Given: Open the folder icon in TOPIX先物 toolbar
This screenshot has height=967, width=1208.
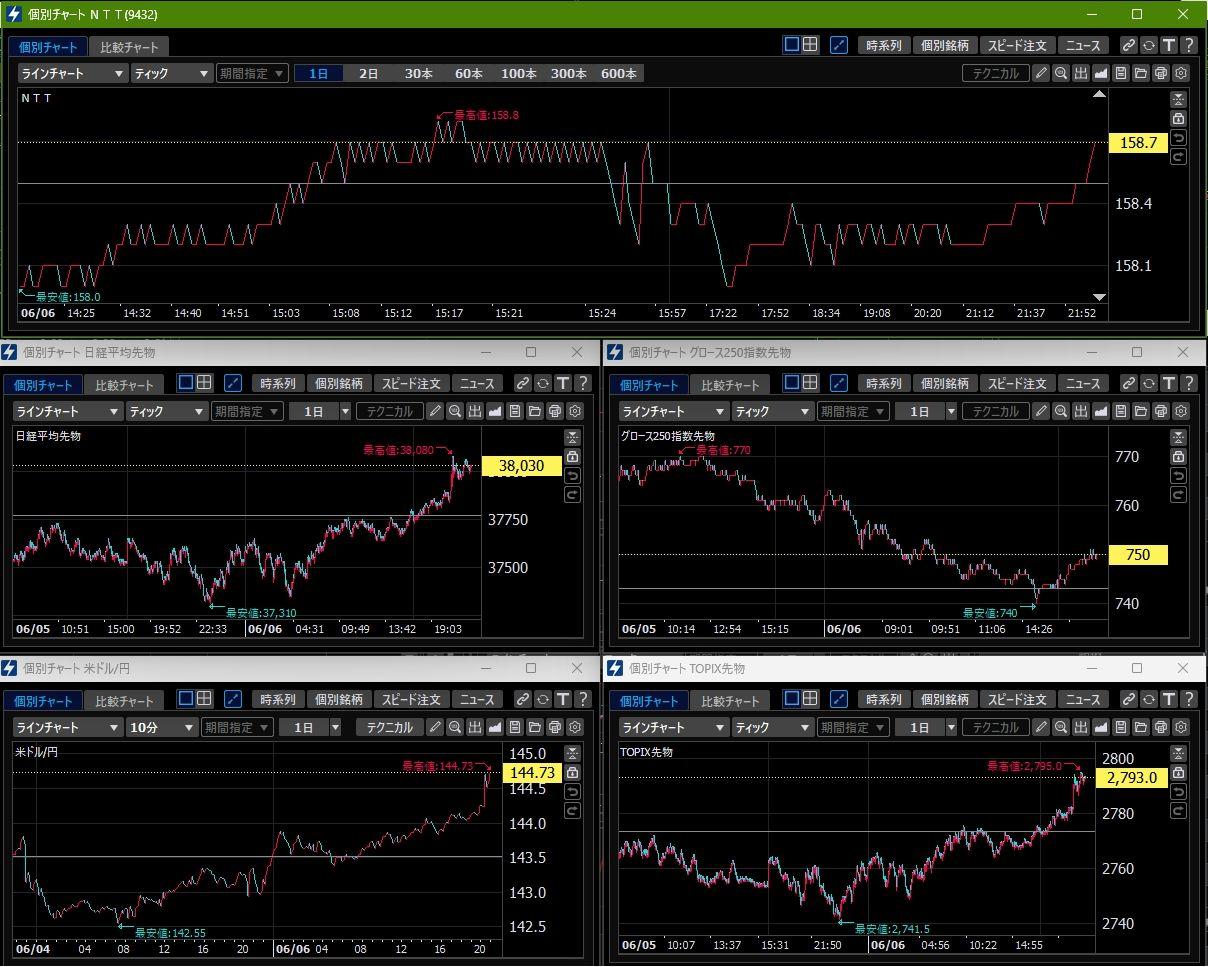Looking at the screenshot, I should point(1141,727).
